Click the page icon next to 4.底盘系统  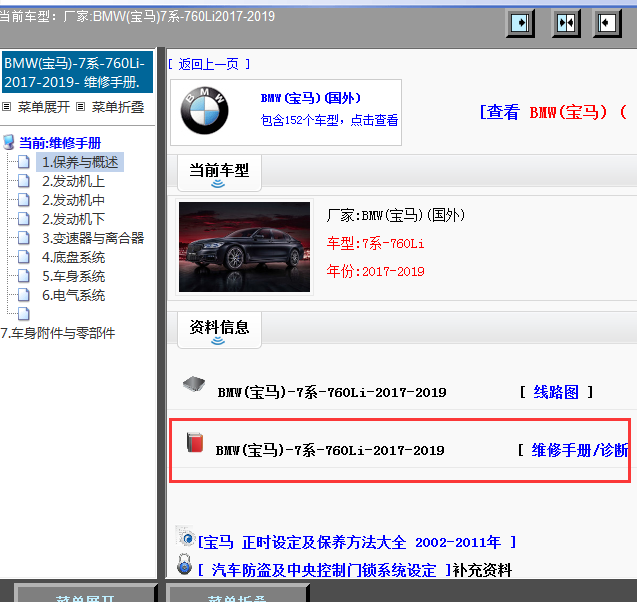click(x=24, y=257)
